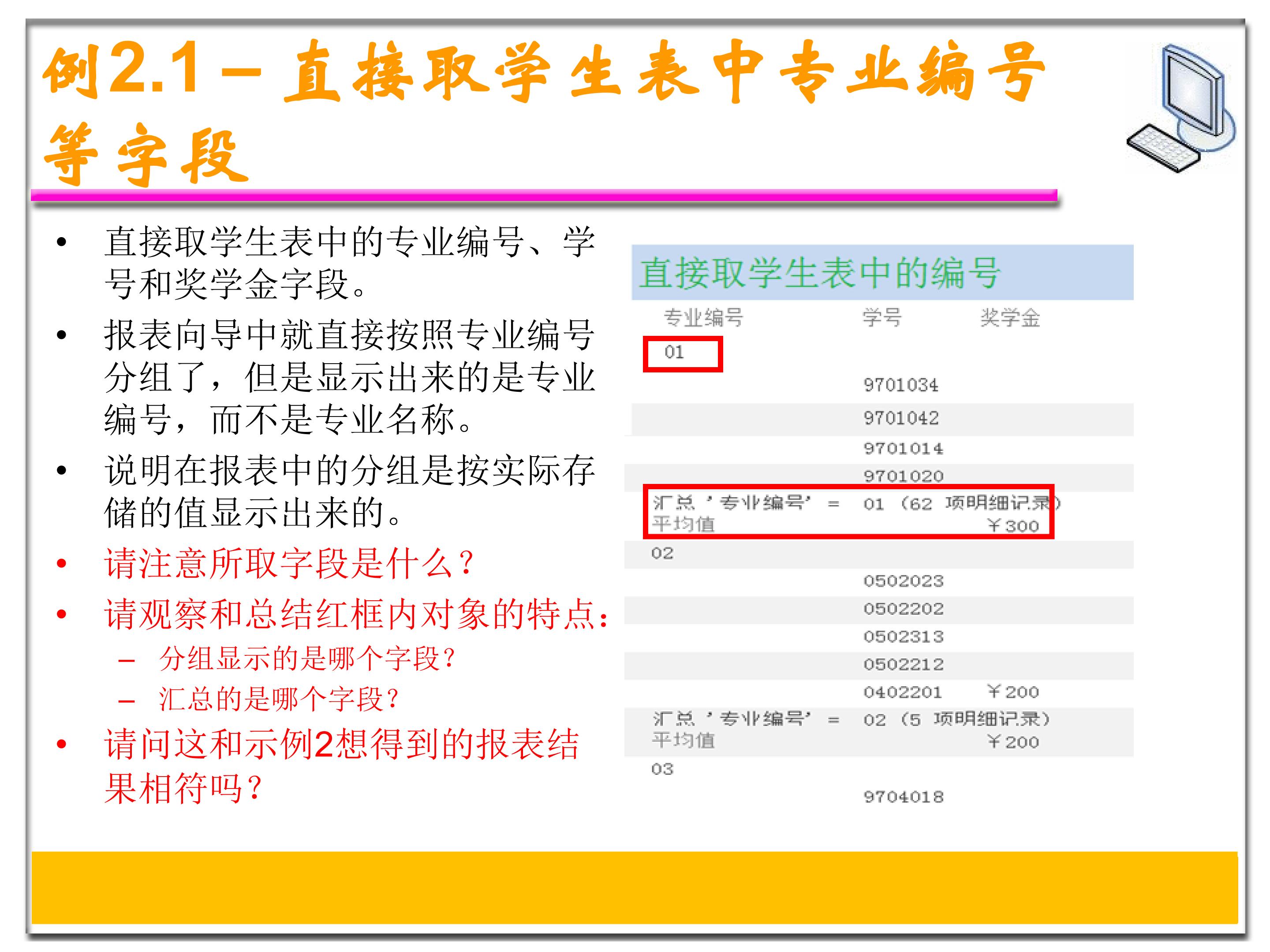Click the group value '03'

(x=662, y=769)
